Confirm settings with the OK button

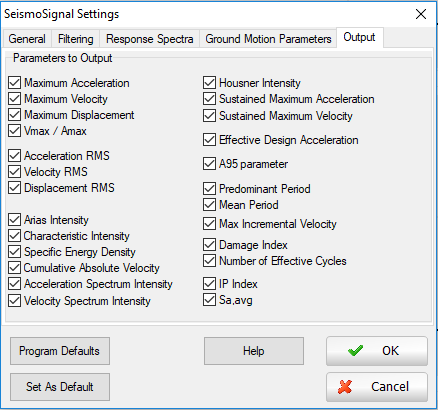click(x=377, y=351)
